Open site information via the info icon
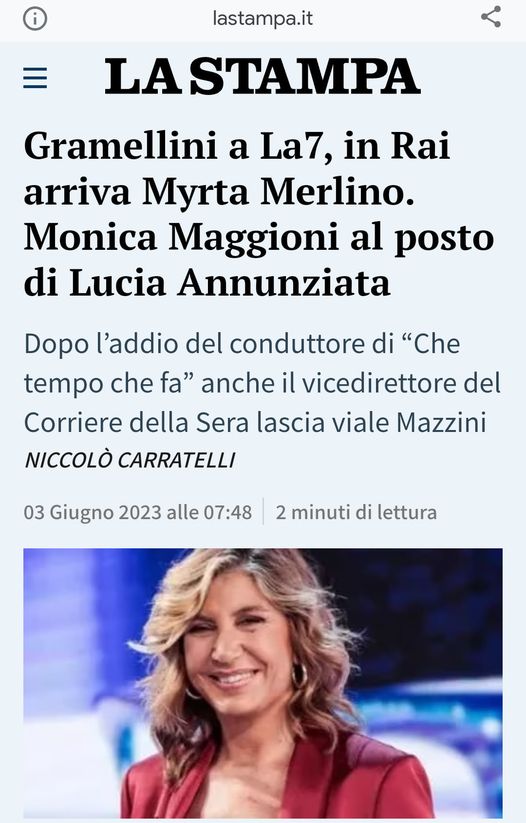 click(x=35, y=19)
